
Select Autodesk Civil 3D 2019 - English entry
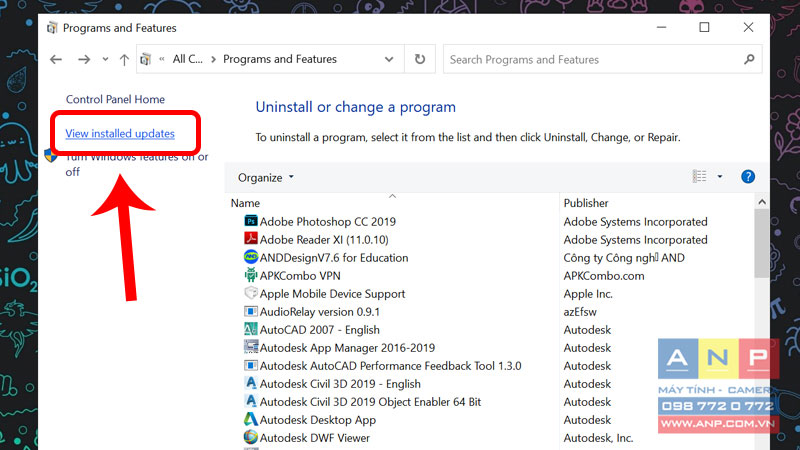coord(340,384)
